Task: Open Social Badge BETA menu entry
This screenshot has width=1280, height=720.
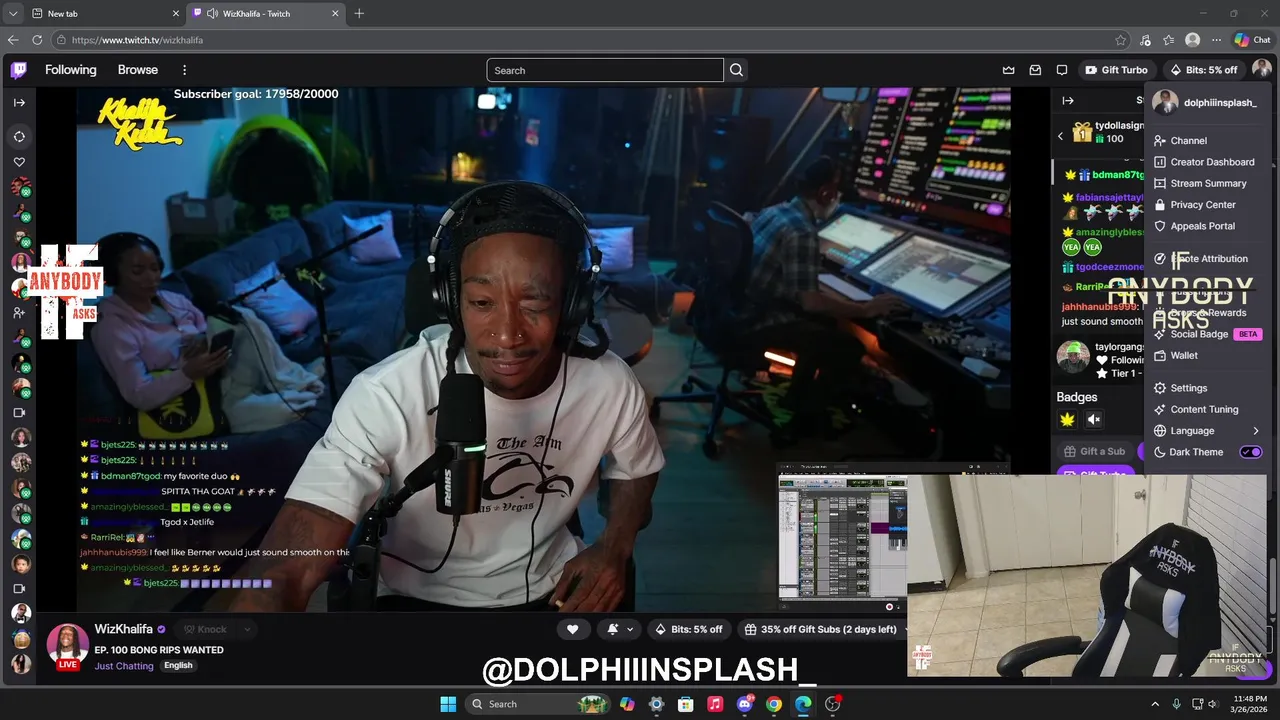Action: [x=1209, y=334]
